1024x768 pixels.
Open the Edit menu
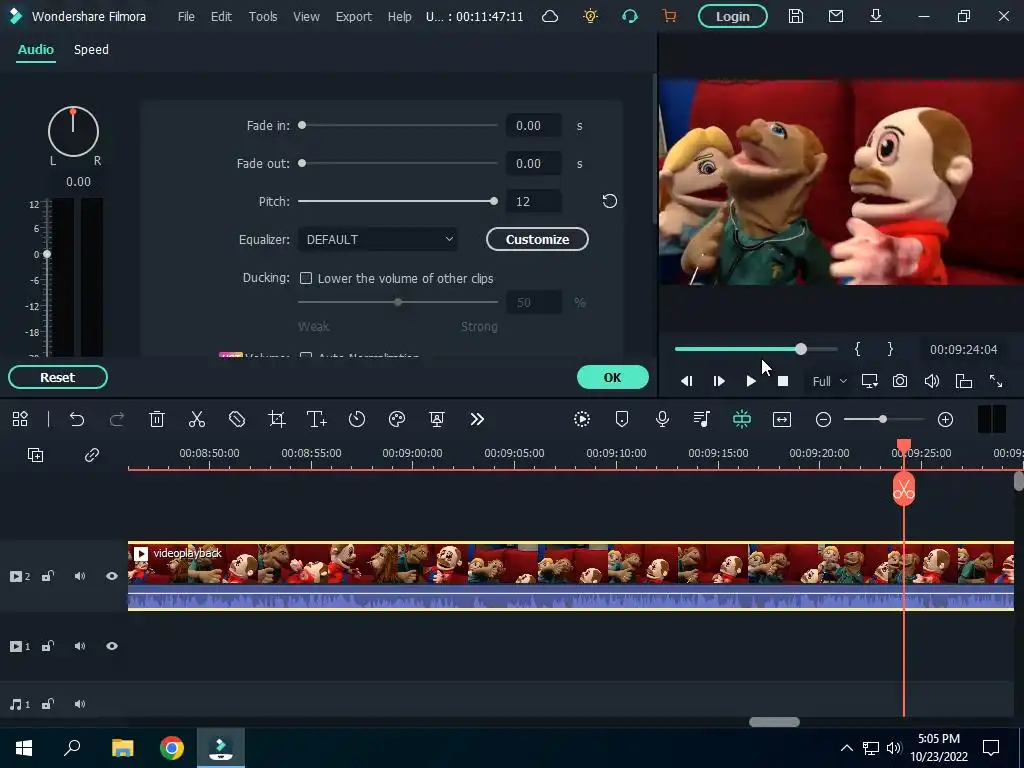[x=221, y=16]
